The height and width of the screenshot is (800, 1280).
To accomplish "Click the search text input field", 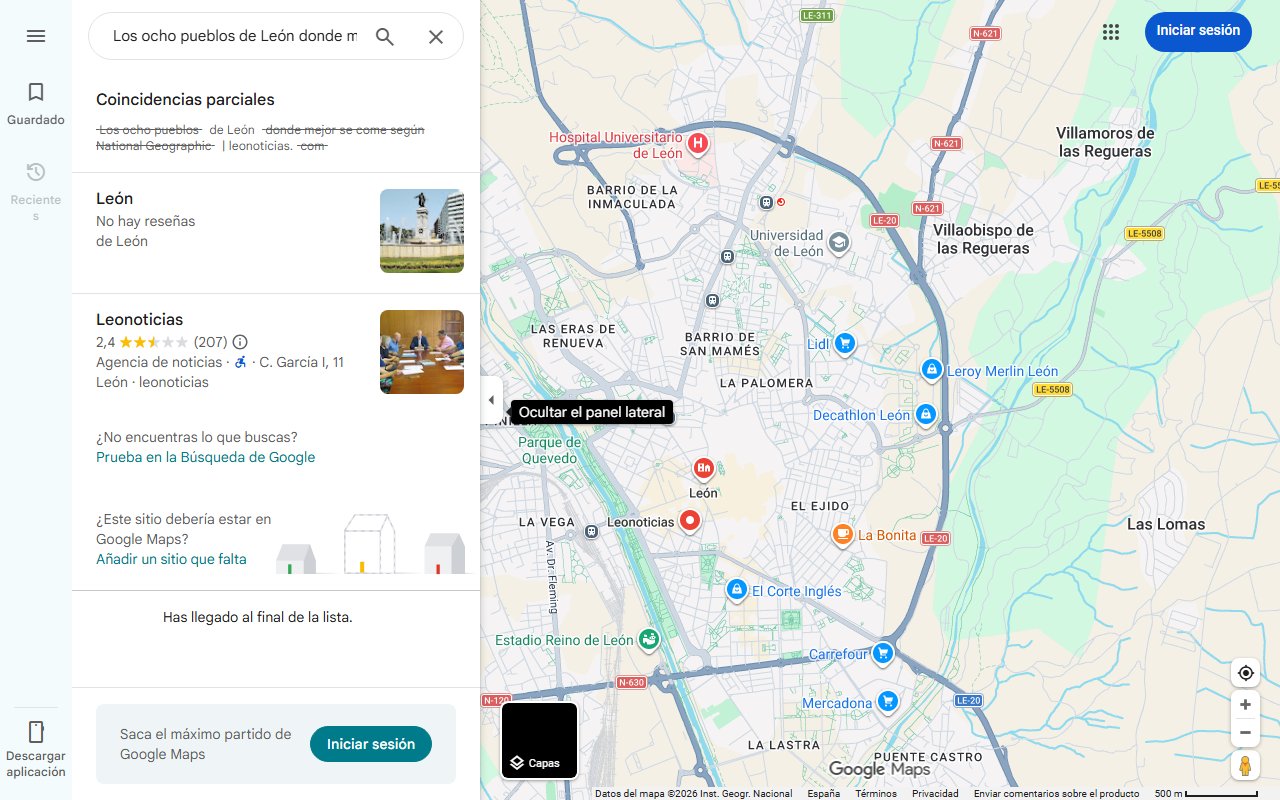I will coord(234,36).
